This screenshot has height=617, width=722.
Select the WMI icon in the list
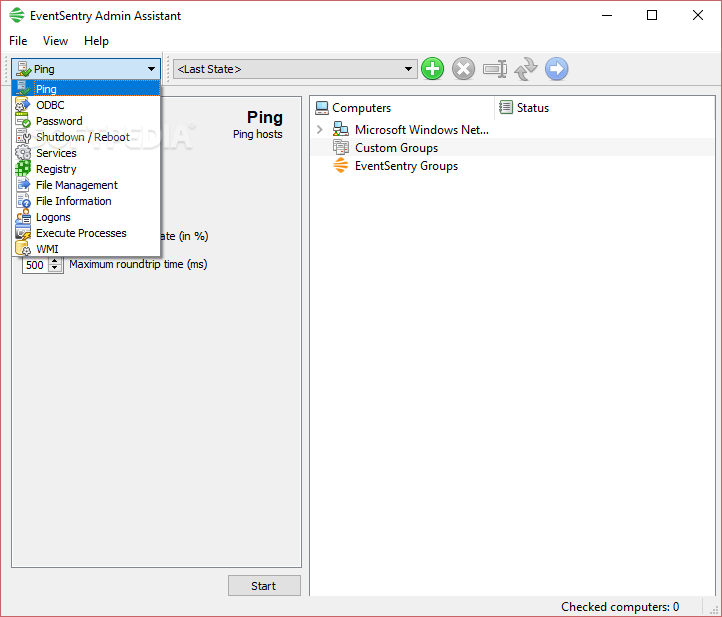(x=23, y=249)
